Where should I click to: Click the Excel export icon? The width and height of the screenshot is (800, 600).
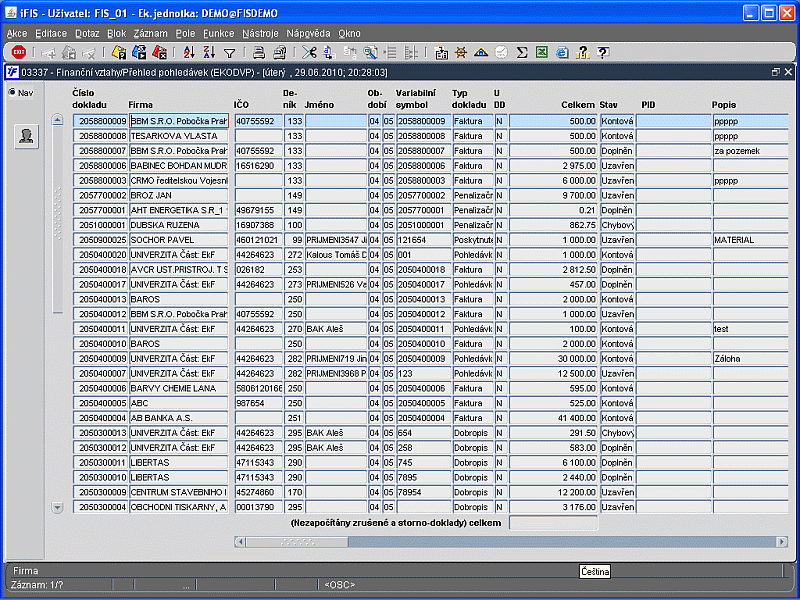(x=542, y=53)
